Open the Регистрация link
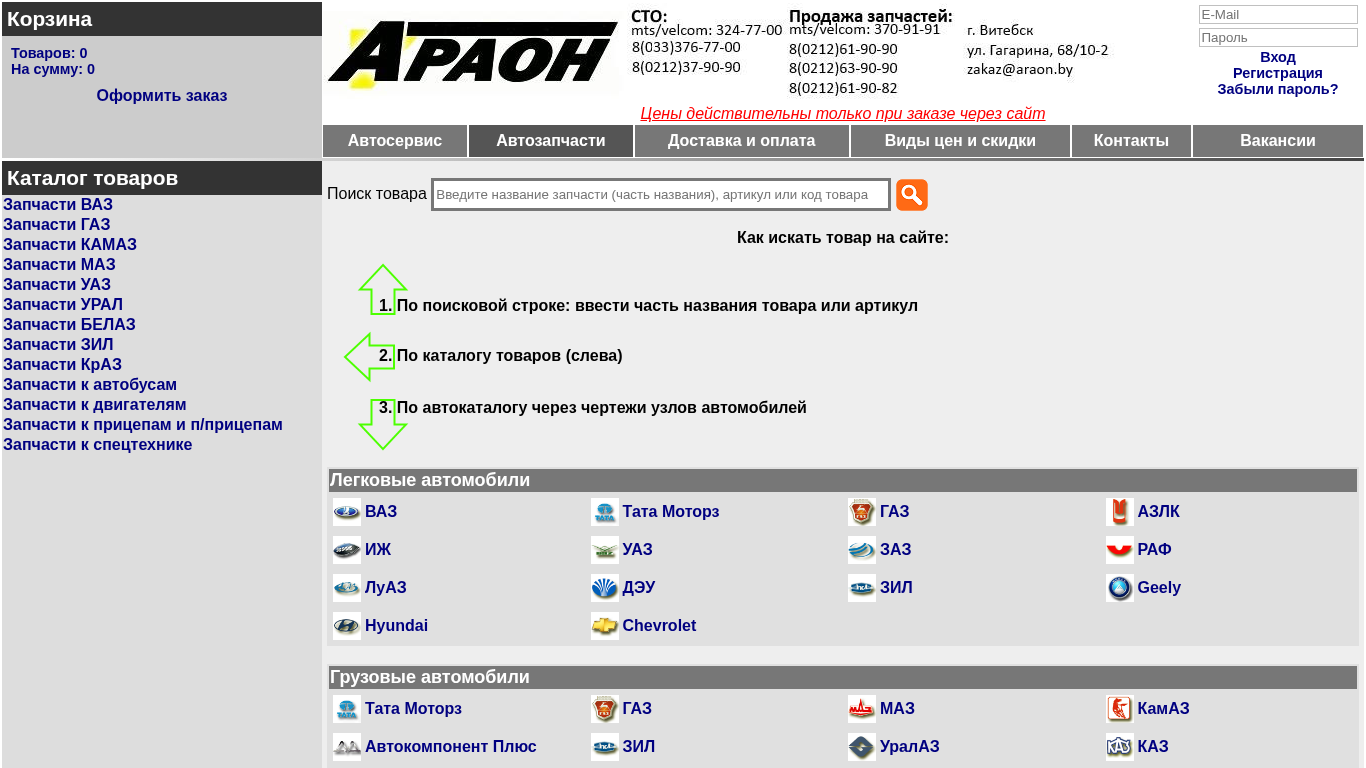This screenshot has width=1366, height=768. point(1278,73)
